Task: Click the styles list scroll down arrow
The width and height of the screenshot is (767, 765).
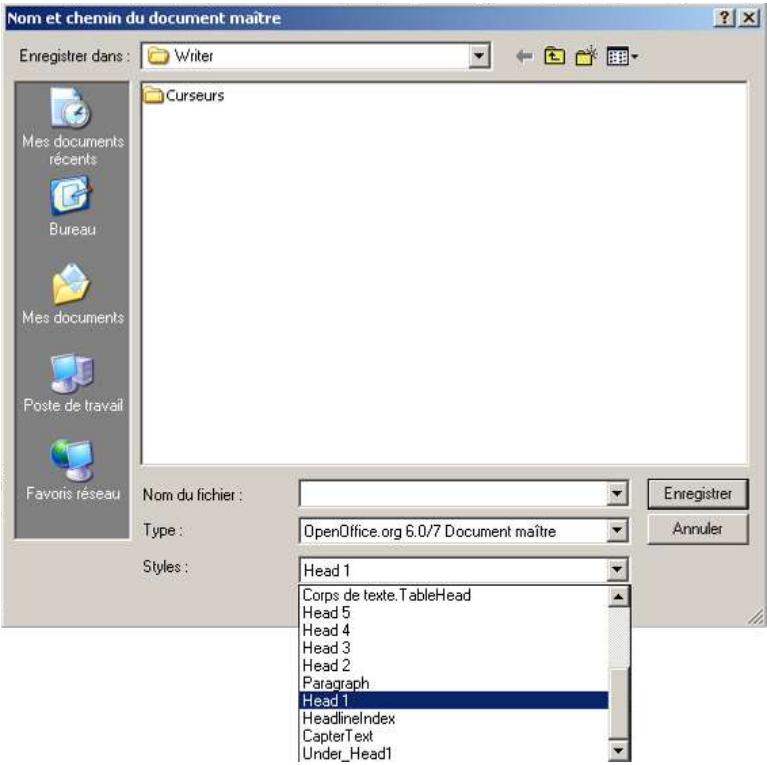Action: click(x=619, y=750)
